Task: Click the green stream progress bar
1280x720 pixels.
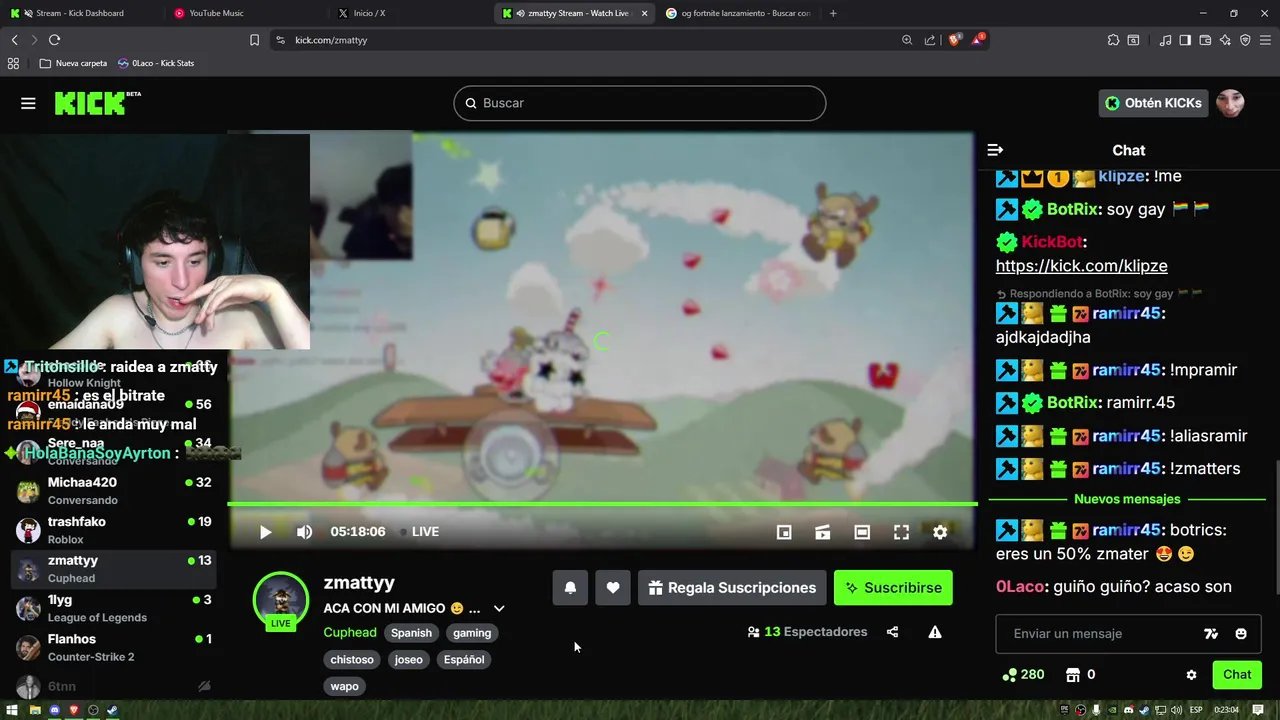Action: pos(602,504)
